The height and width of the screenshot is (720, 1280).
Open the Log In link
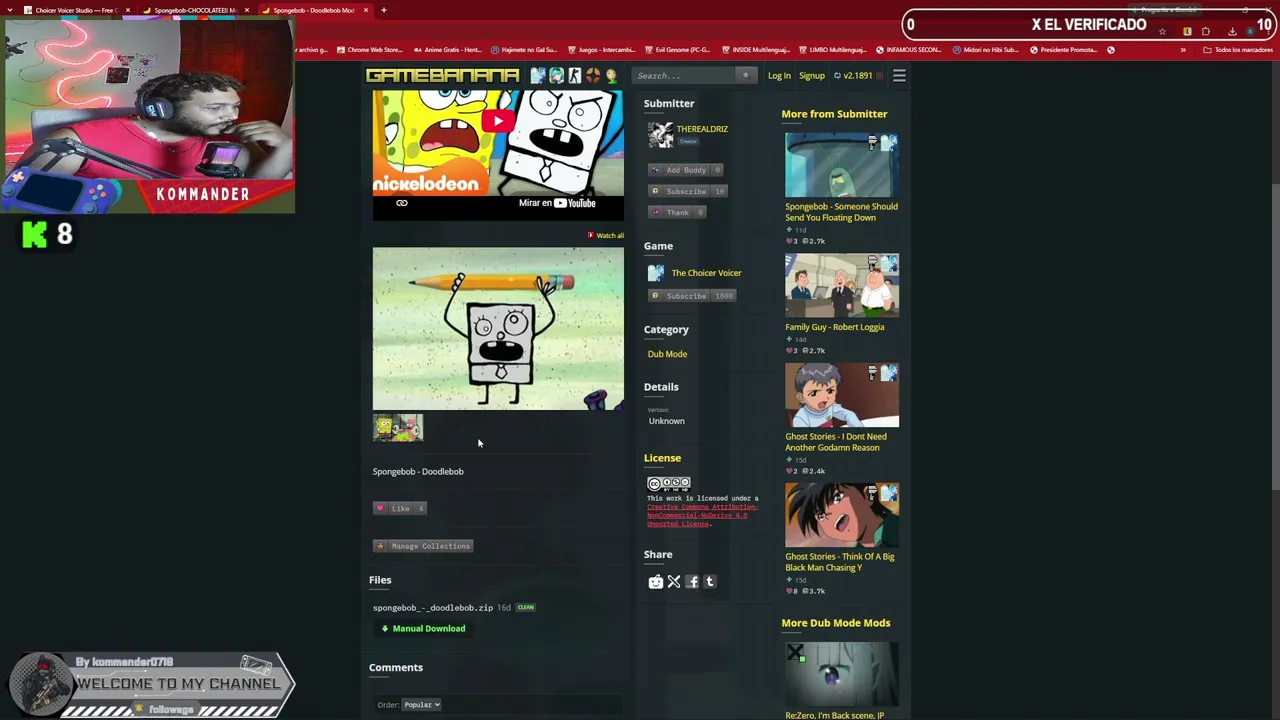779,75
